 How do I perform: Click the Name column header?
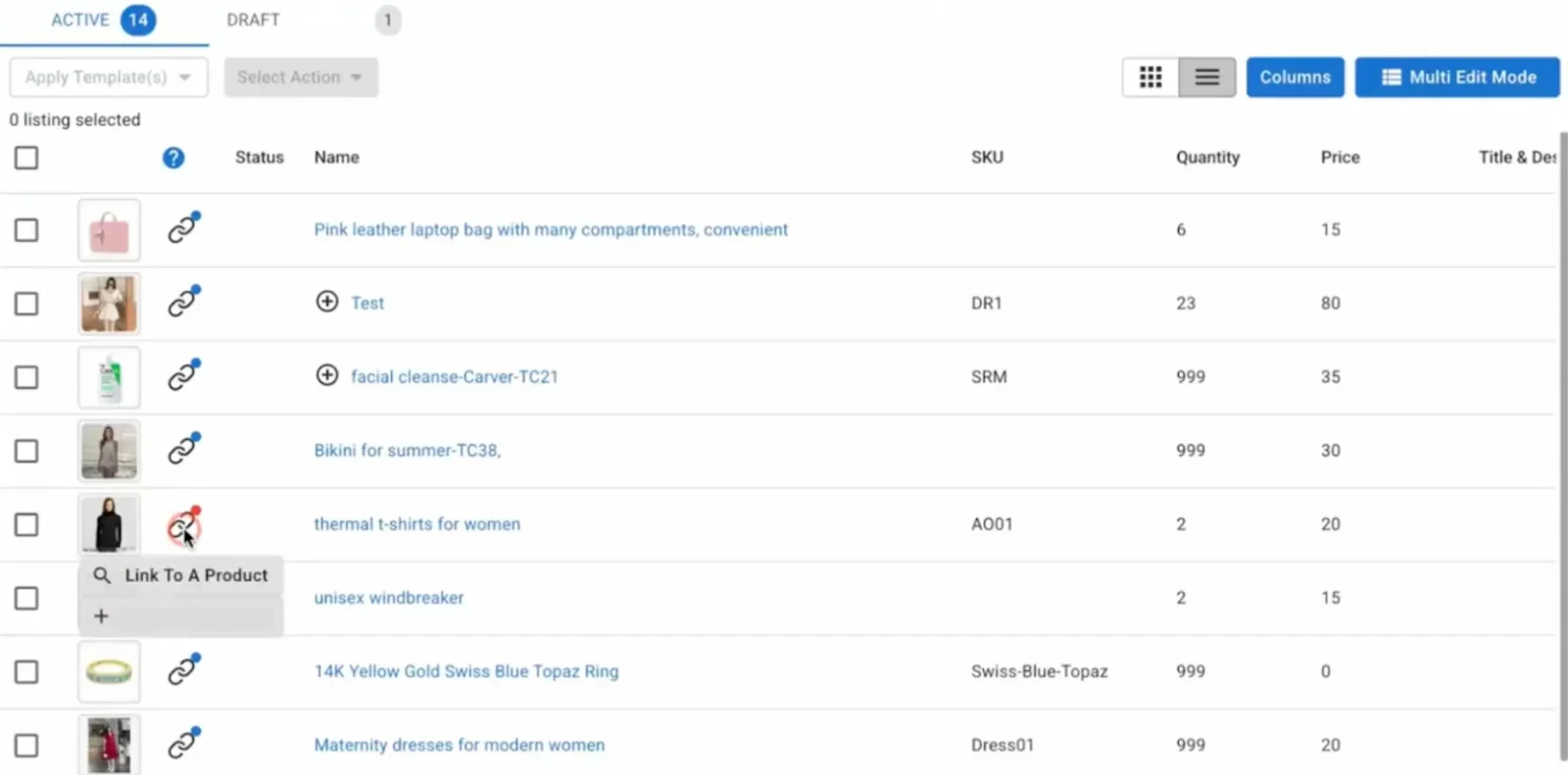coord(336,157)
